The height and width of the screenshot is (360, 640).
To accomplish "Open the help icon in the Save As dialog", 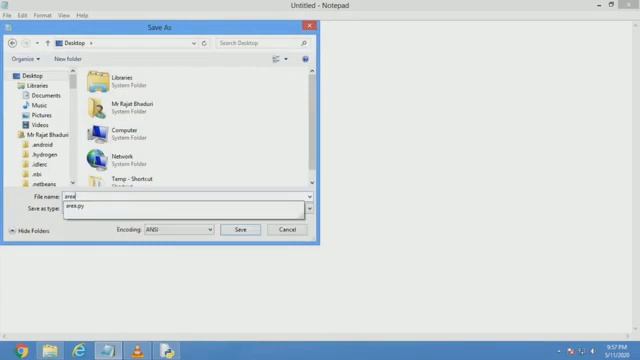I will coord(305,59).
